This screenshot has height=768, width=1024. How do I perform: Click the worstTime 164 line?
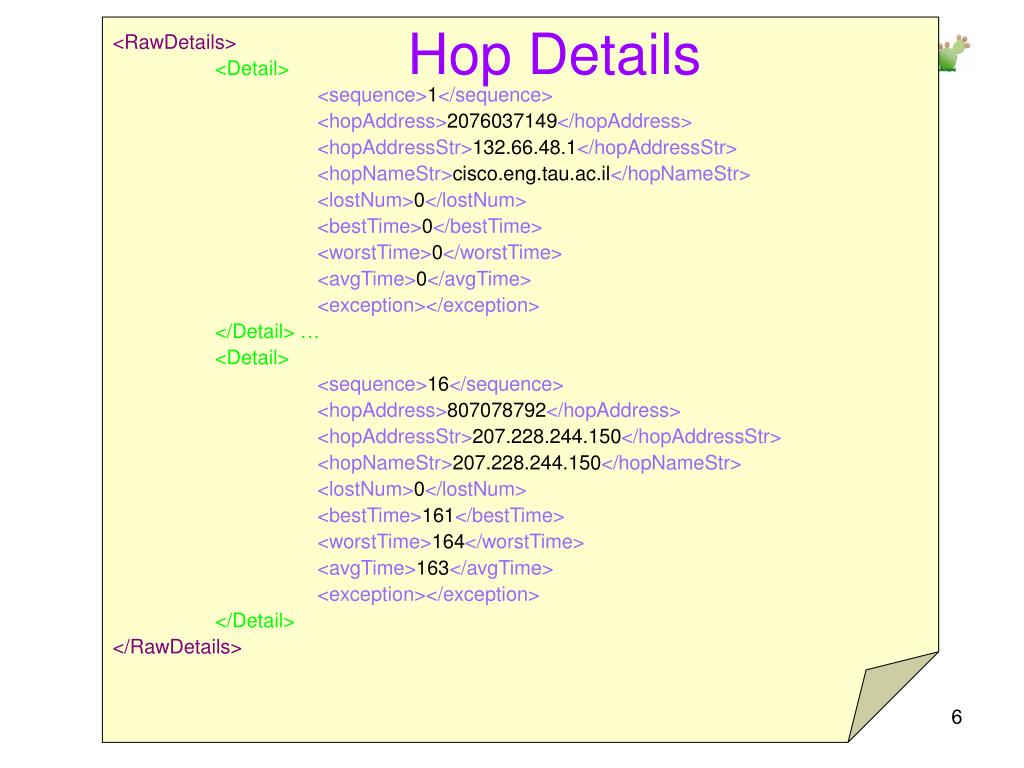click(451, 542)
